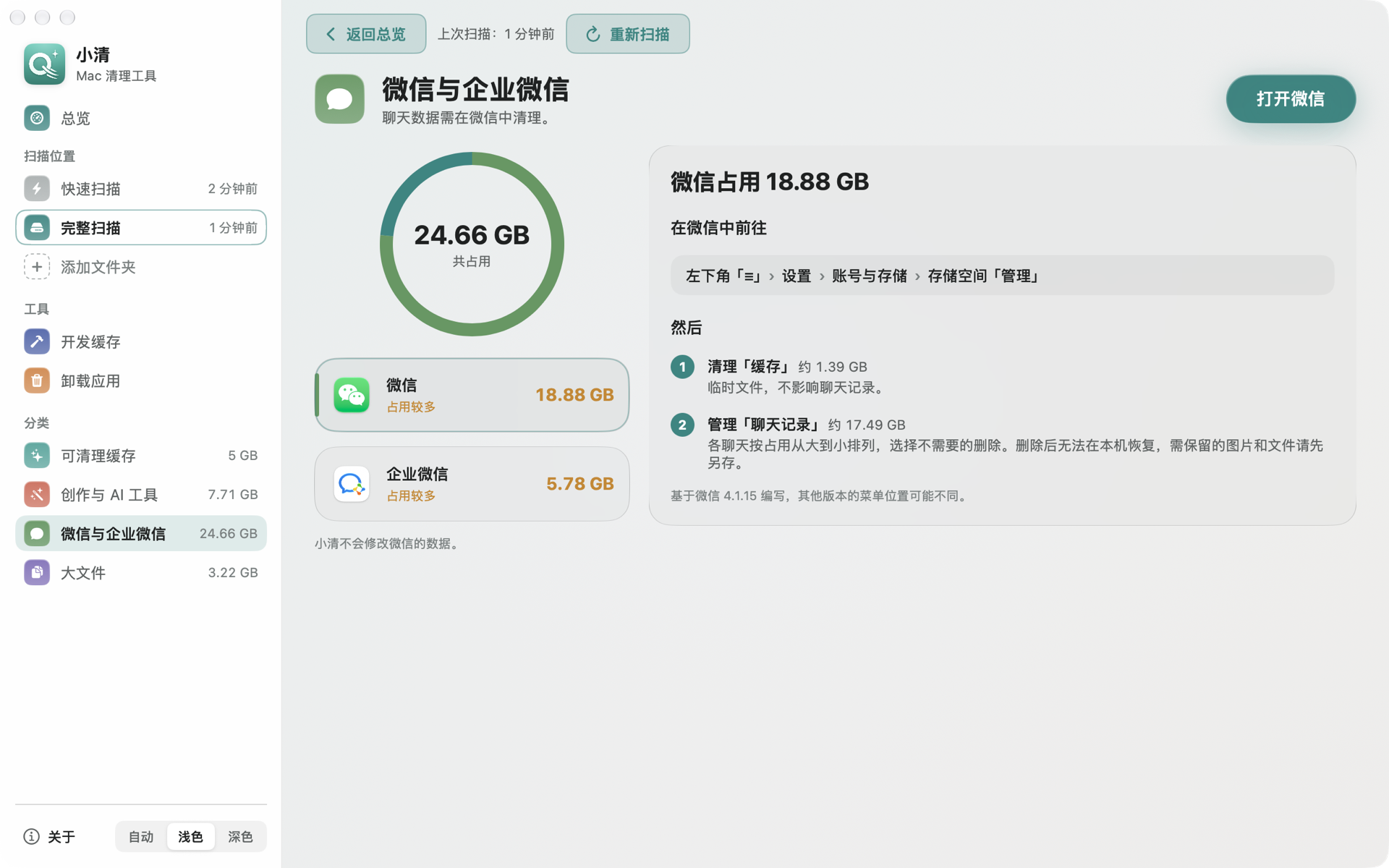The width and height of the screenshot is (1389, 868).
Task: Select the 企业微信 5.78 GB card
Action: (472, 484)
